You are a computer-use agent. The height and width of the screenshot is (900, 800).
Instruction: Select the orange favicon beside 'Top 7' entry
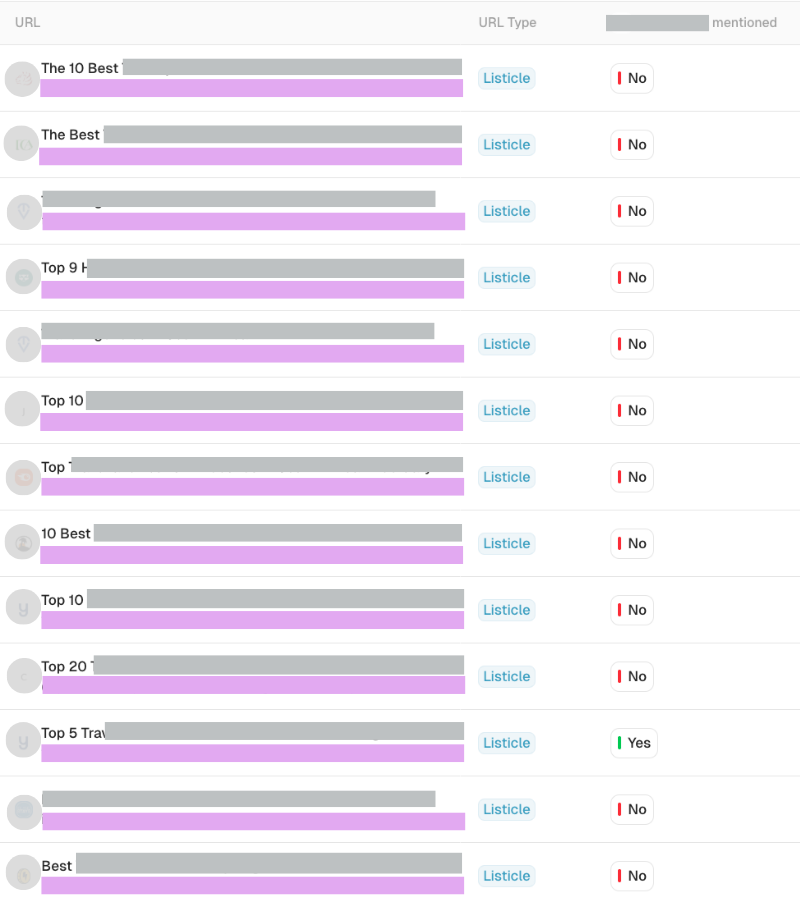point(22,477)
